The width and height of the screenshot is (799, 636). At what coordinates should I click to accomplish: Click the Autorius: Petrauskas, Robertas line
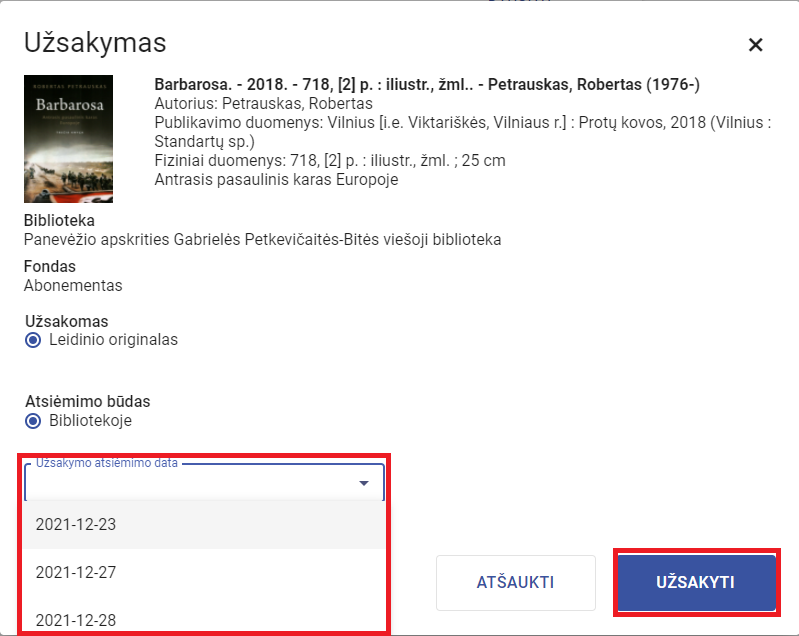(x=264, y=104)
